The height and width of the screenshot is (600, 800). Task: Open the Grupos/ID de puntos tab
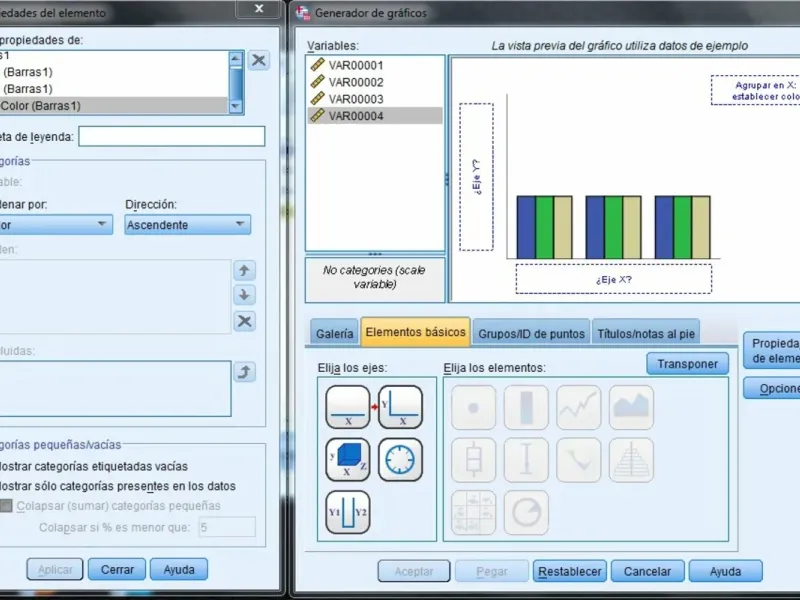coord(531,334)
